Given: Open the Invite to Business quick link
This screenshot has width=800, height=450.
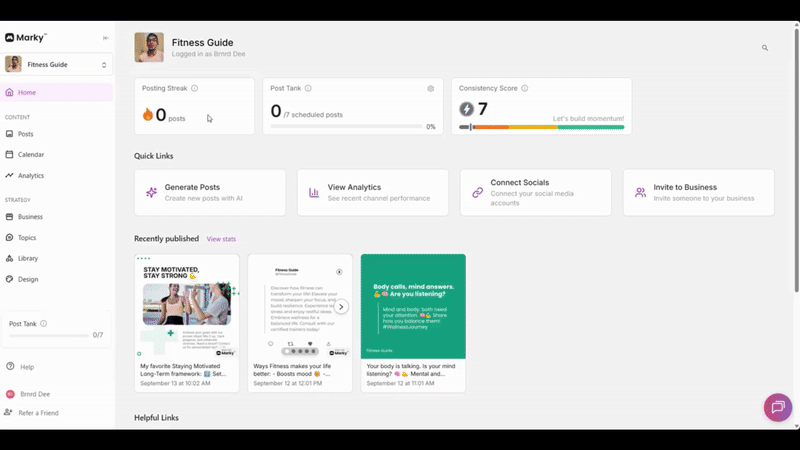Looking at the screenshot, I should click(698, 192).
